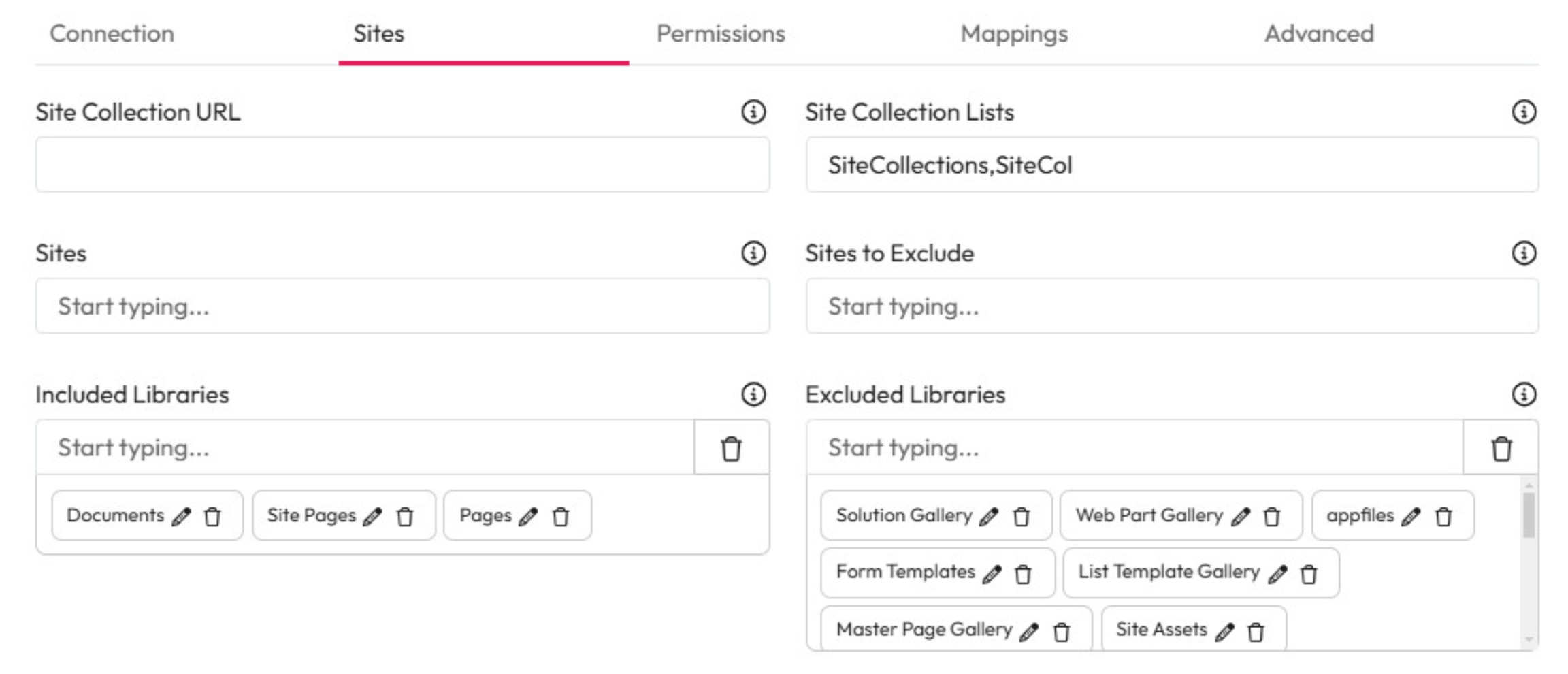Click the Sites to Exclude field
This screenshot has width=1568, height=674.
(x=1171, y=306)
